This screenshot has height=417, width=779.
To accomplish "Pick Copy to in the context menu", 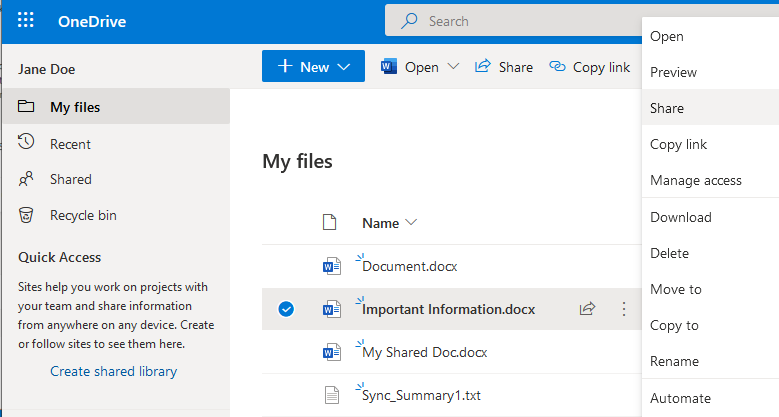I will pyautogui.click(x=710, y=325).
